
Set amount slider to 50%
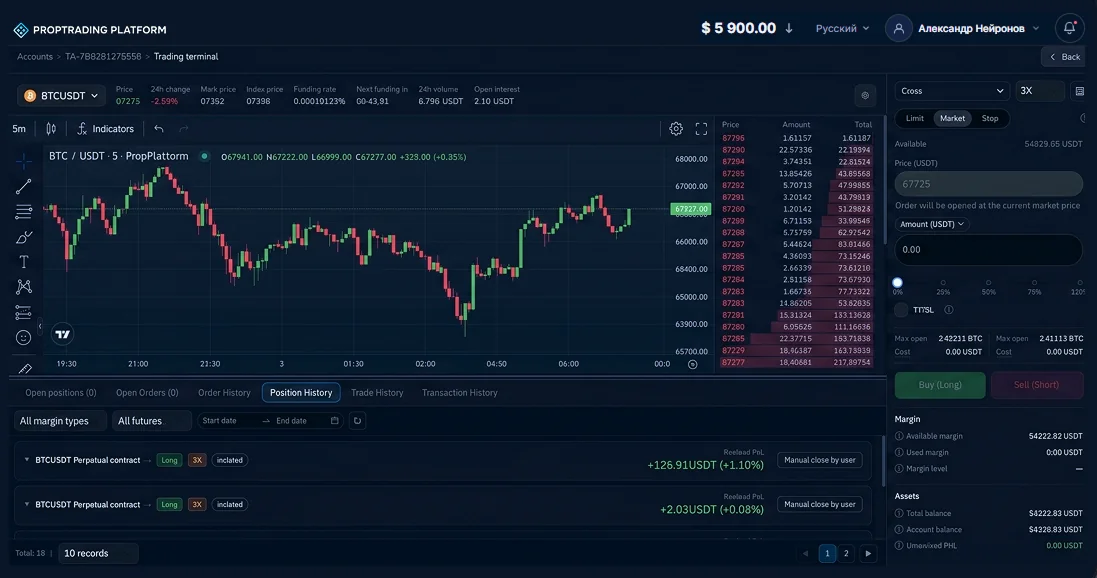tap(989, 283)
